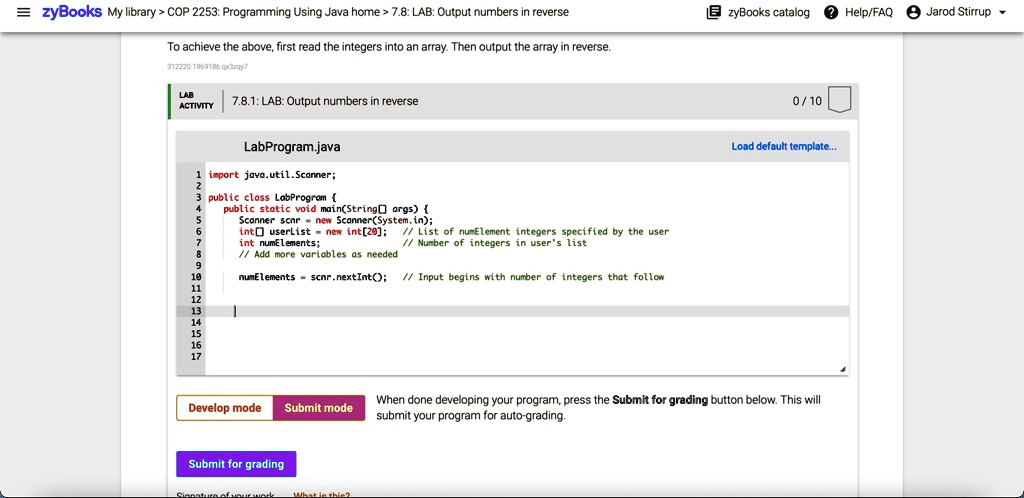This screenshot has width=1024, height=498.
Task: Click the 0 / 10 score text
Action: [807, 101]
